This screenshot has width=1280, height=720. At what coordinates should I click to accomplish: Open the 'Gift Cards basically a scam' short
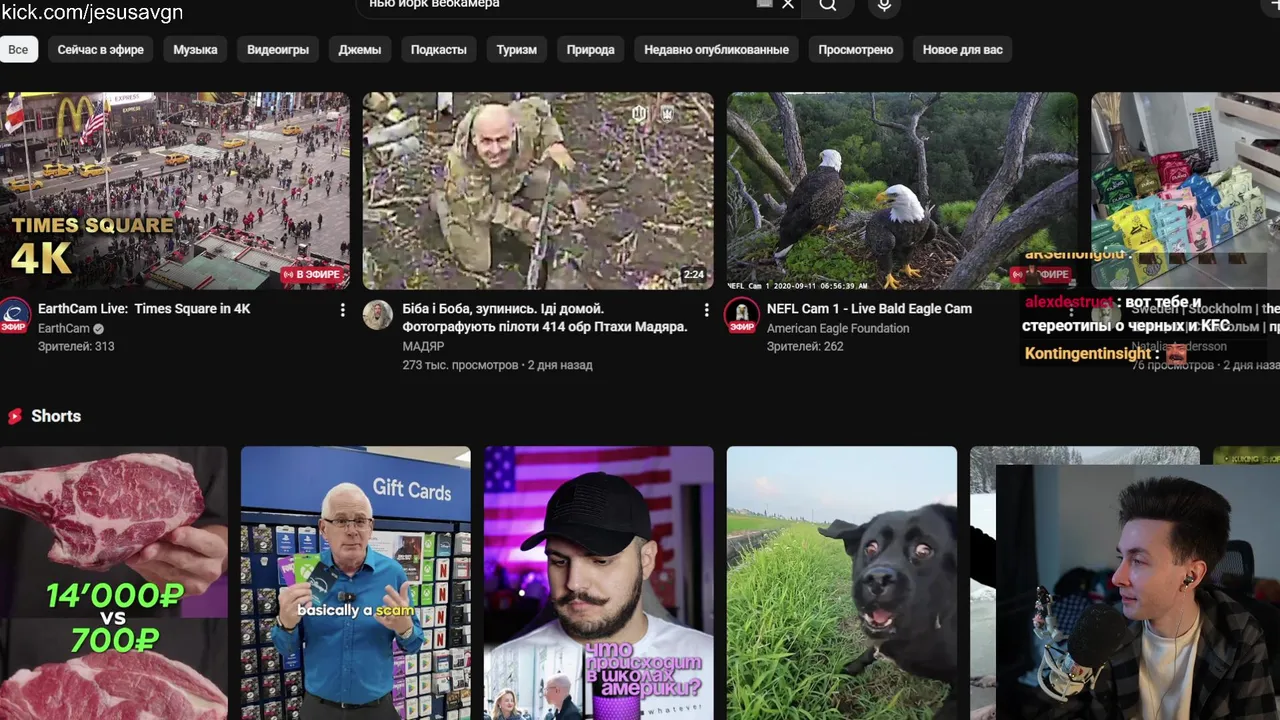click(x=356, y=583)
